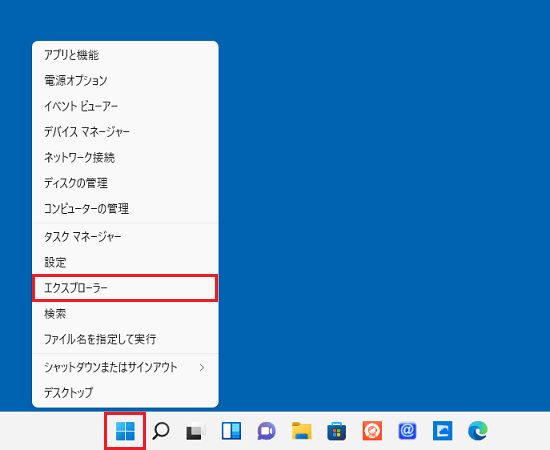Open Widgets icon in taskbar
Screen dimensions: 550x450
click(x=231, y=431)
